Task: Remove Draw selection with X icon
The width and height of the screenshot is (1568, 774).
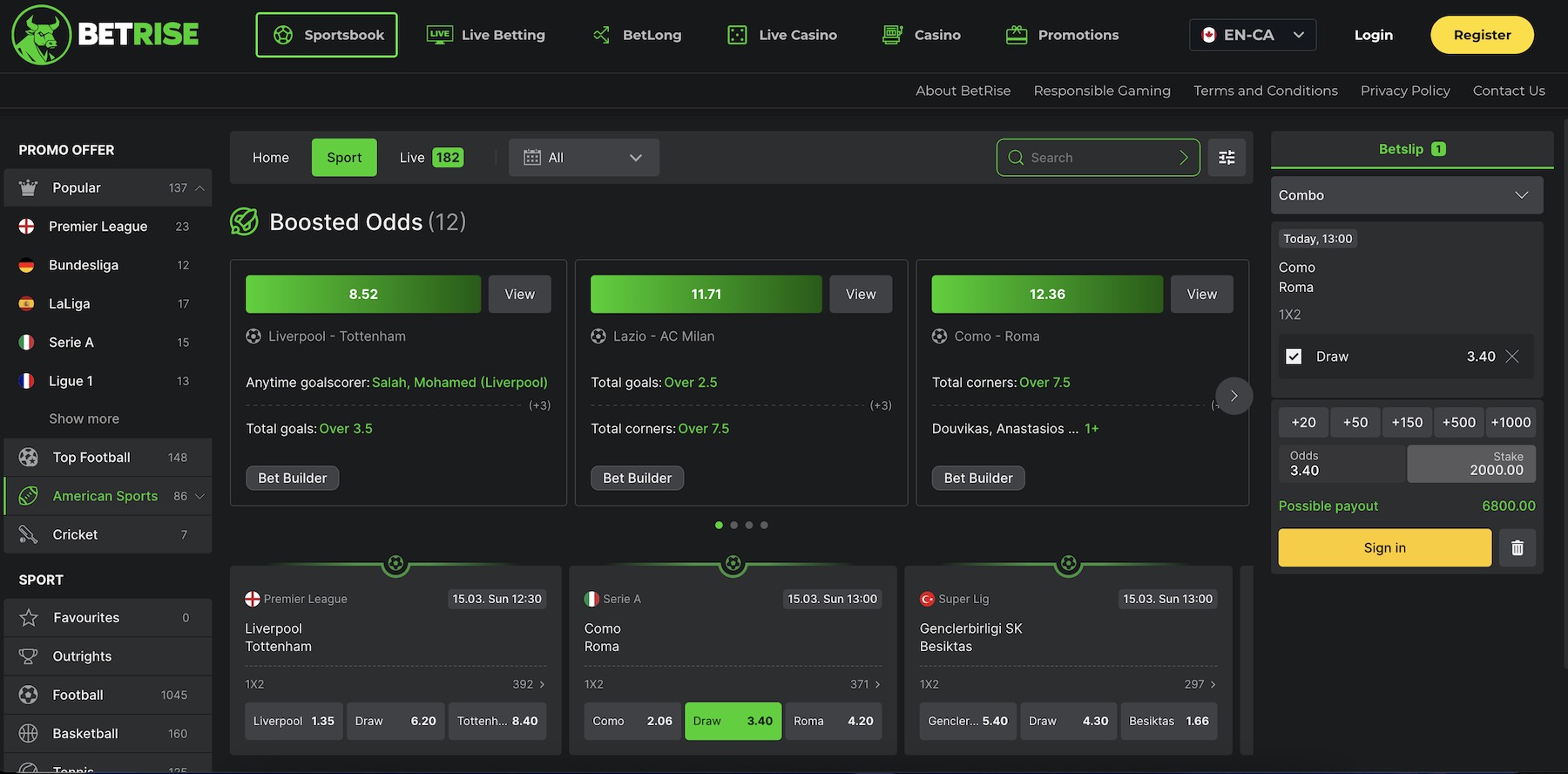Action: click(1512, 356)
